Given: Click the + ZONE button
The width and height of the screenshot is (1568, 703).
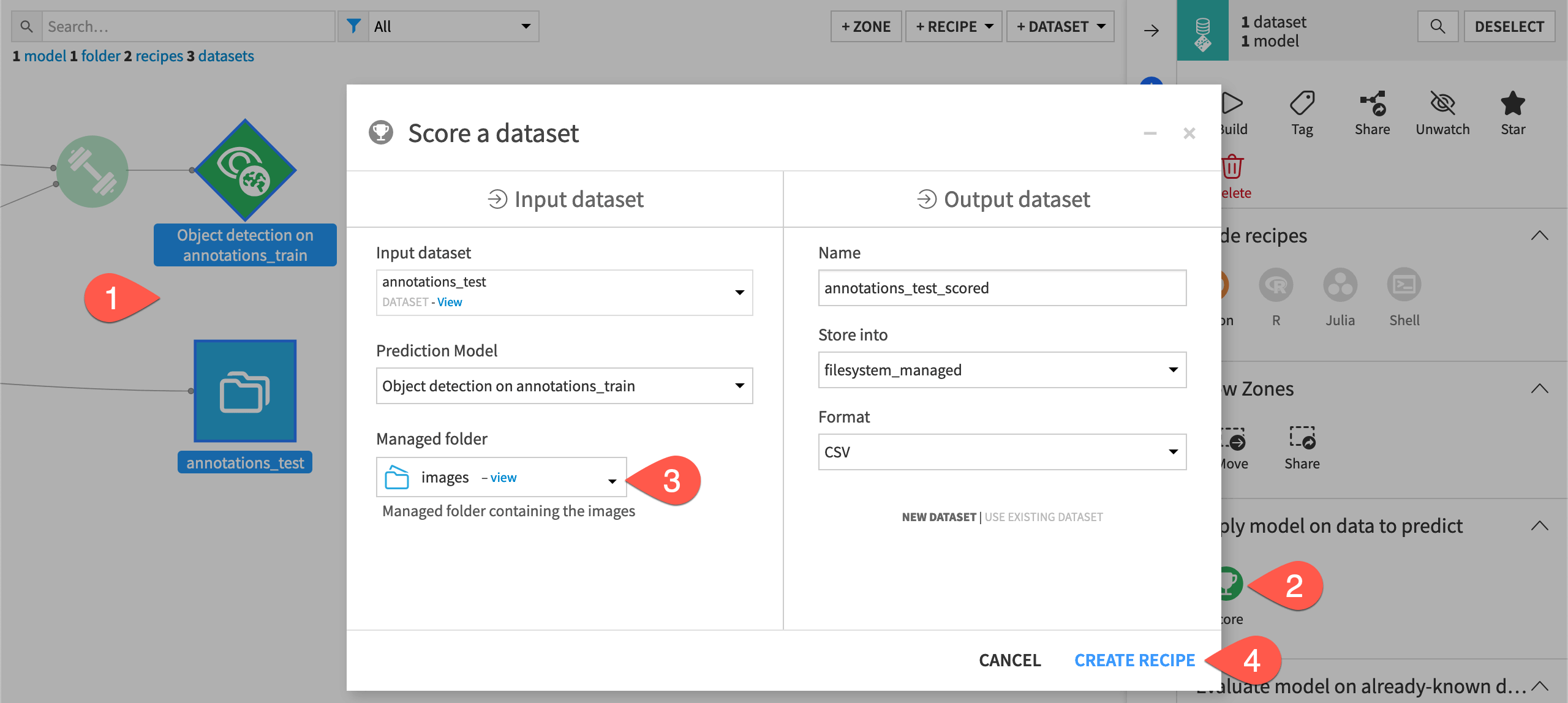Looking at the screenshot, I should pyautogui.click(x=866, y=26).
